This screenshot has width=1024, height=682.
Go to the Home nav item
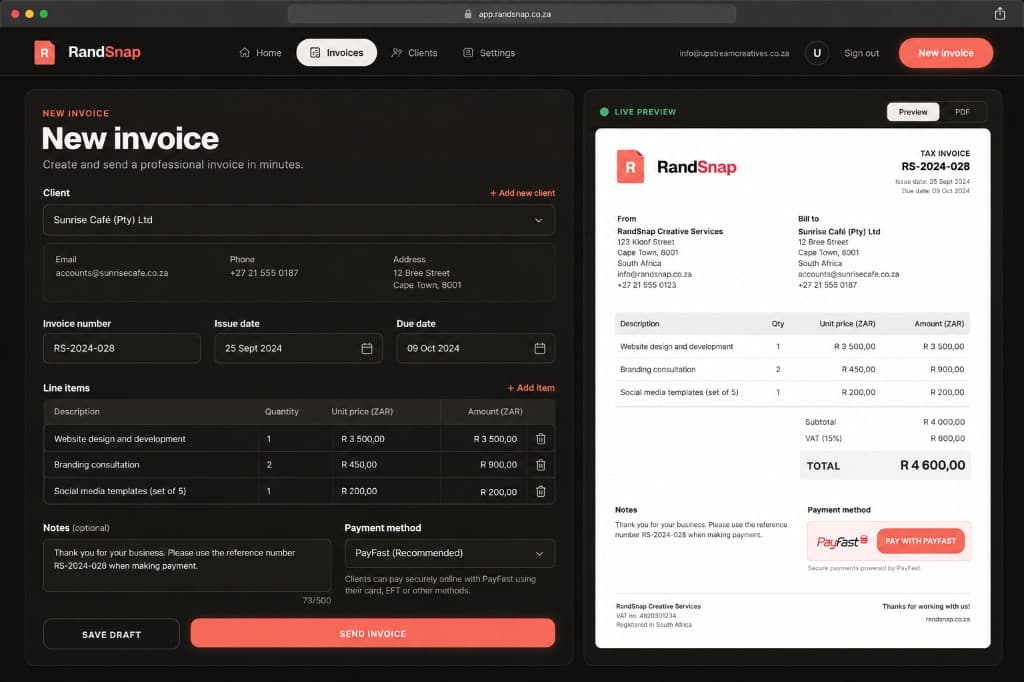(261, 53)
